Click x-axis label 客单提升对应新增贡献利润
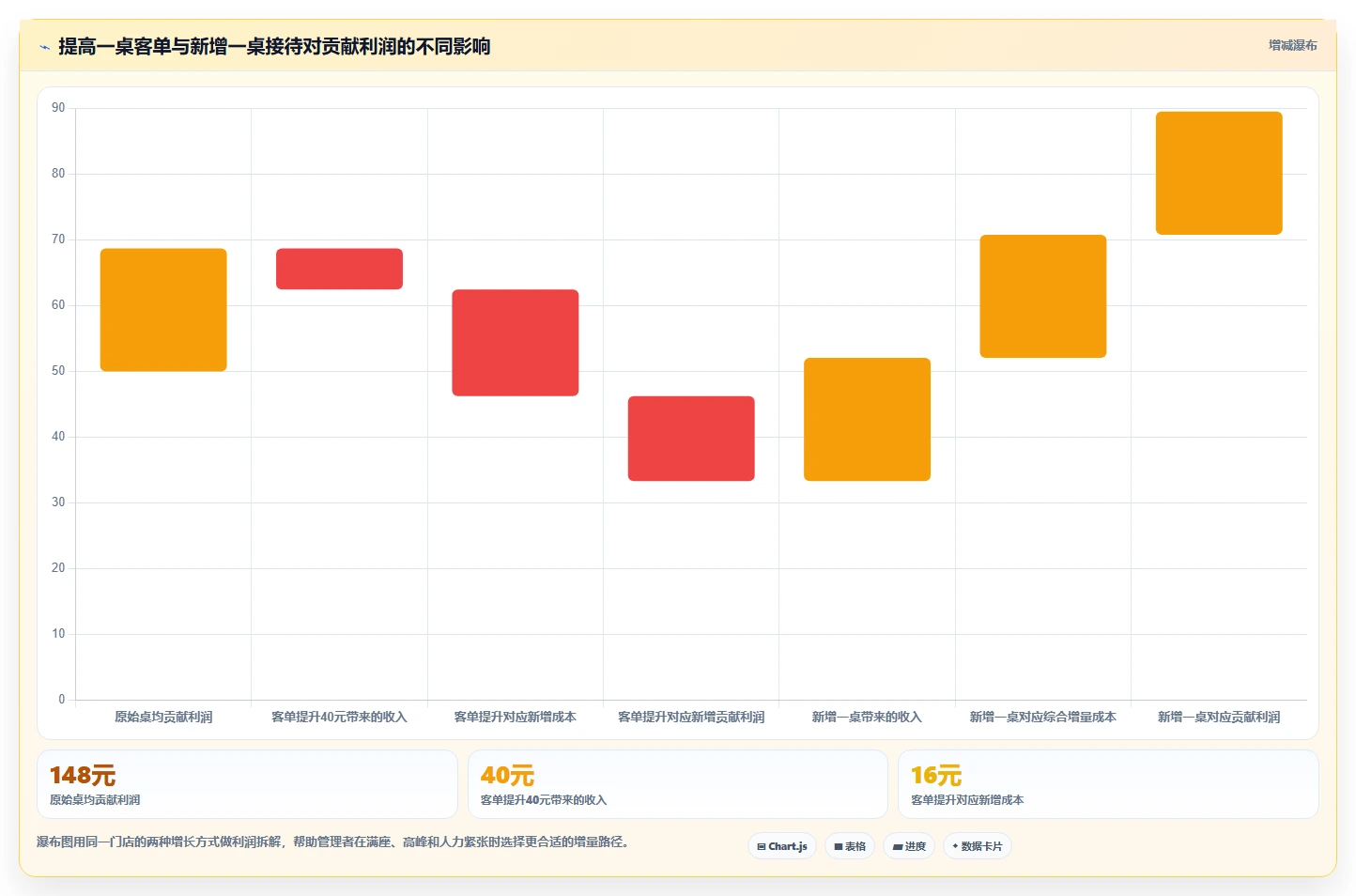 point(691,717)
